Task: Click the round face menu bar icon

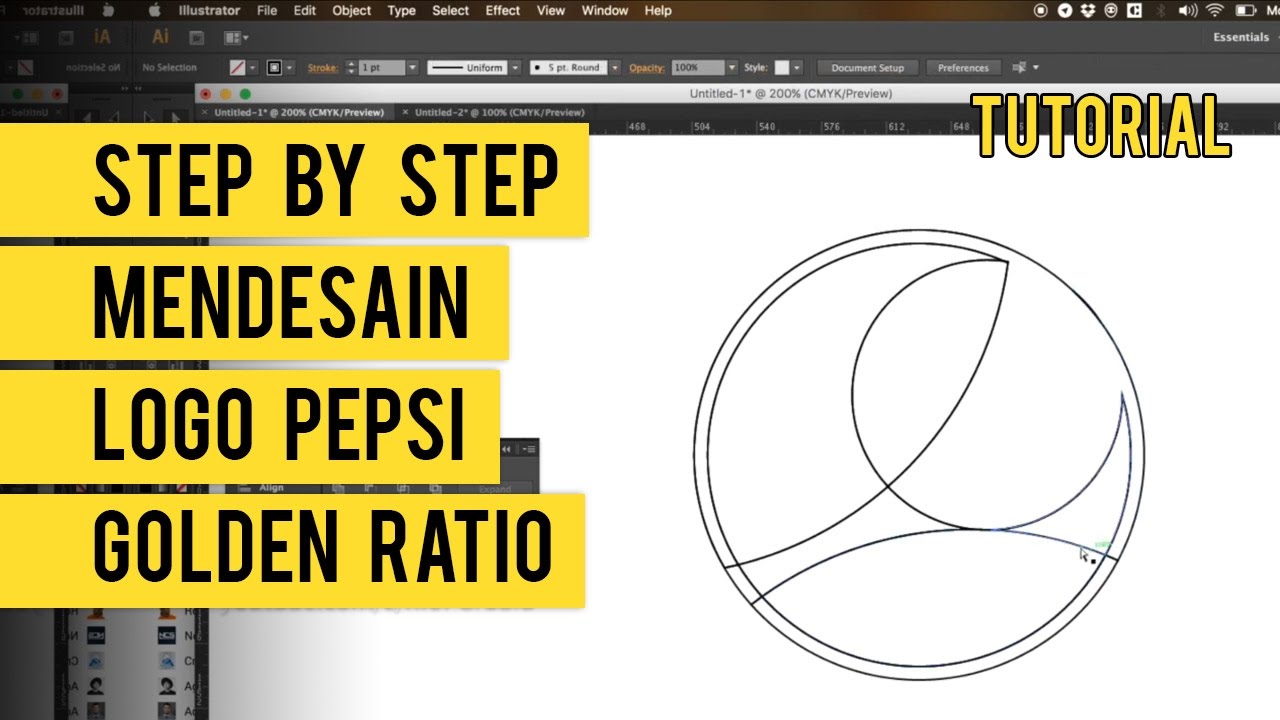Action: click(x=1111, y=11)
